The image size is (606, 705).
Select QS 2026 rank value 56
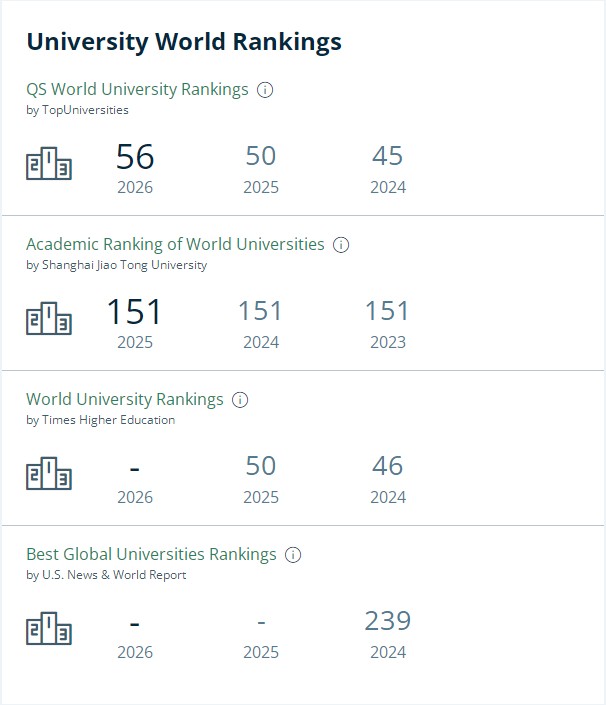(x=135, y=157)
